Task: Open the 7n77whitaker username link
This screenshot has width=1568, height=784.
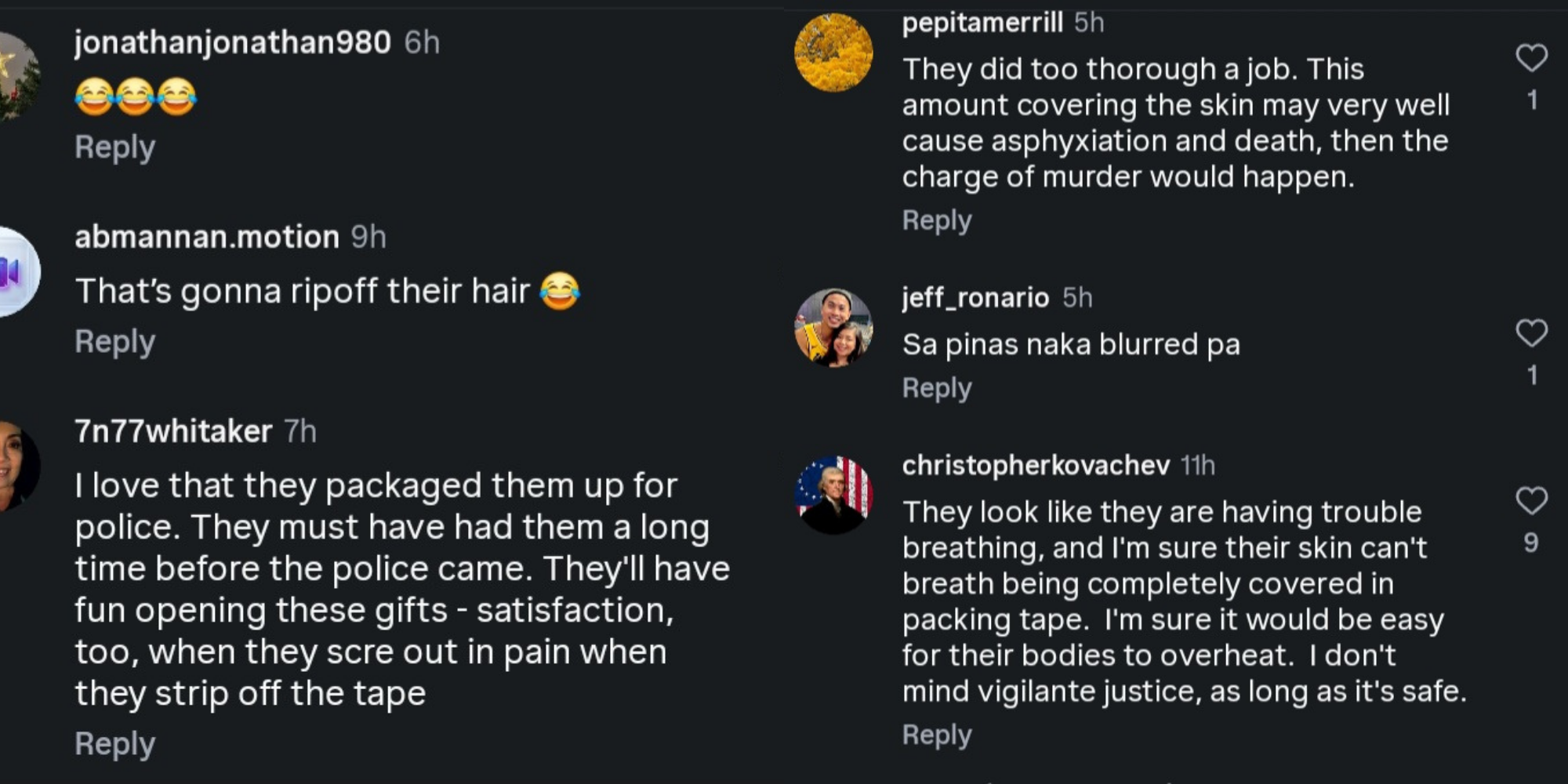Action: click(x=173, y=431)
